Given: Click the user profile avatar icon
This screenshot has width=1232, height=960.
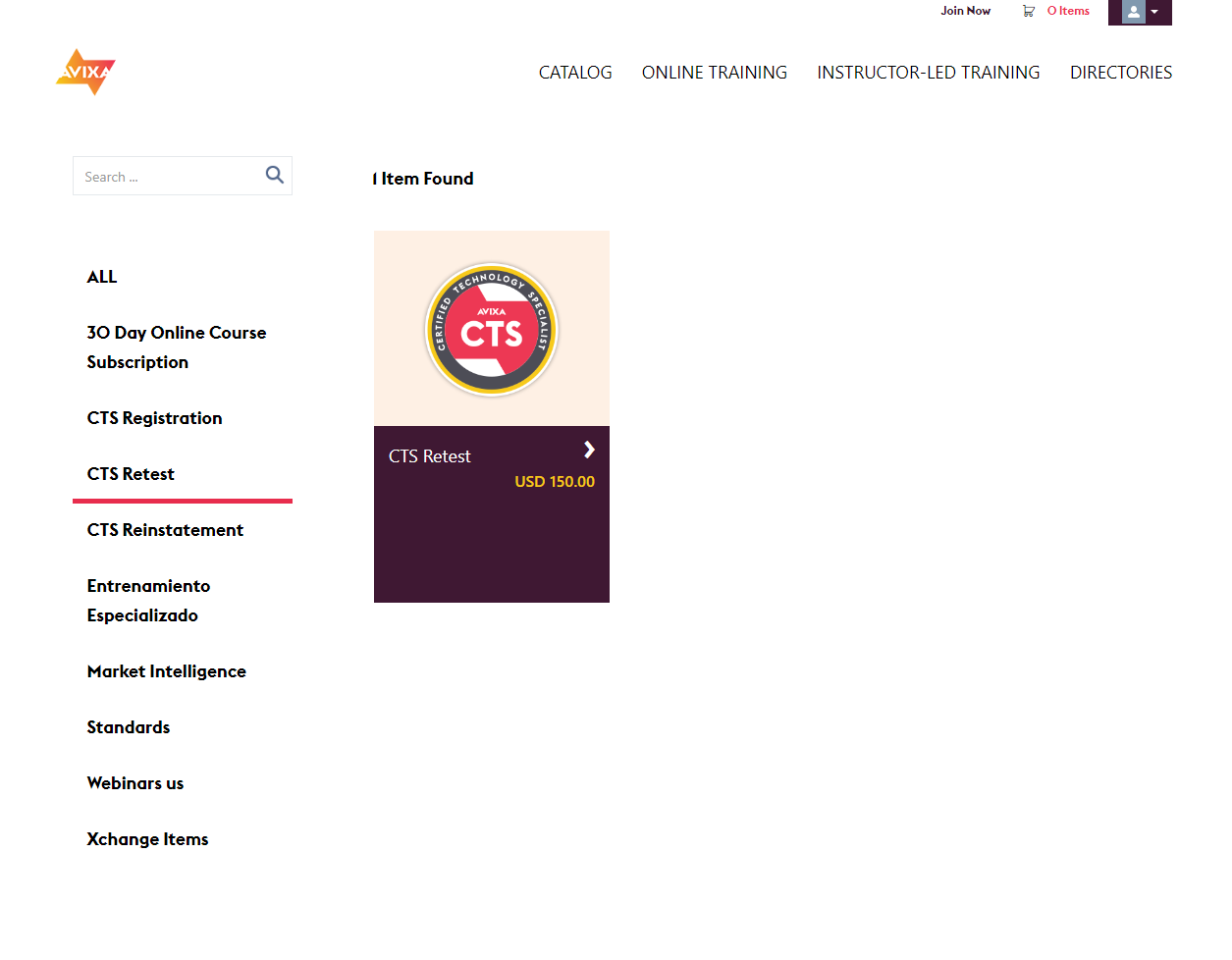Looking at the screenshot, I should click(1133, 12).
